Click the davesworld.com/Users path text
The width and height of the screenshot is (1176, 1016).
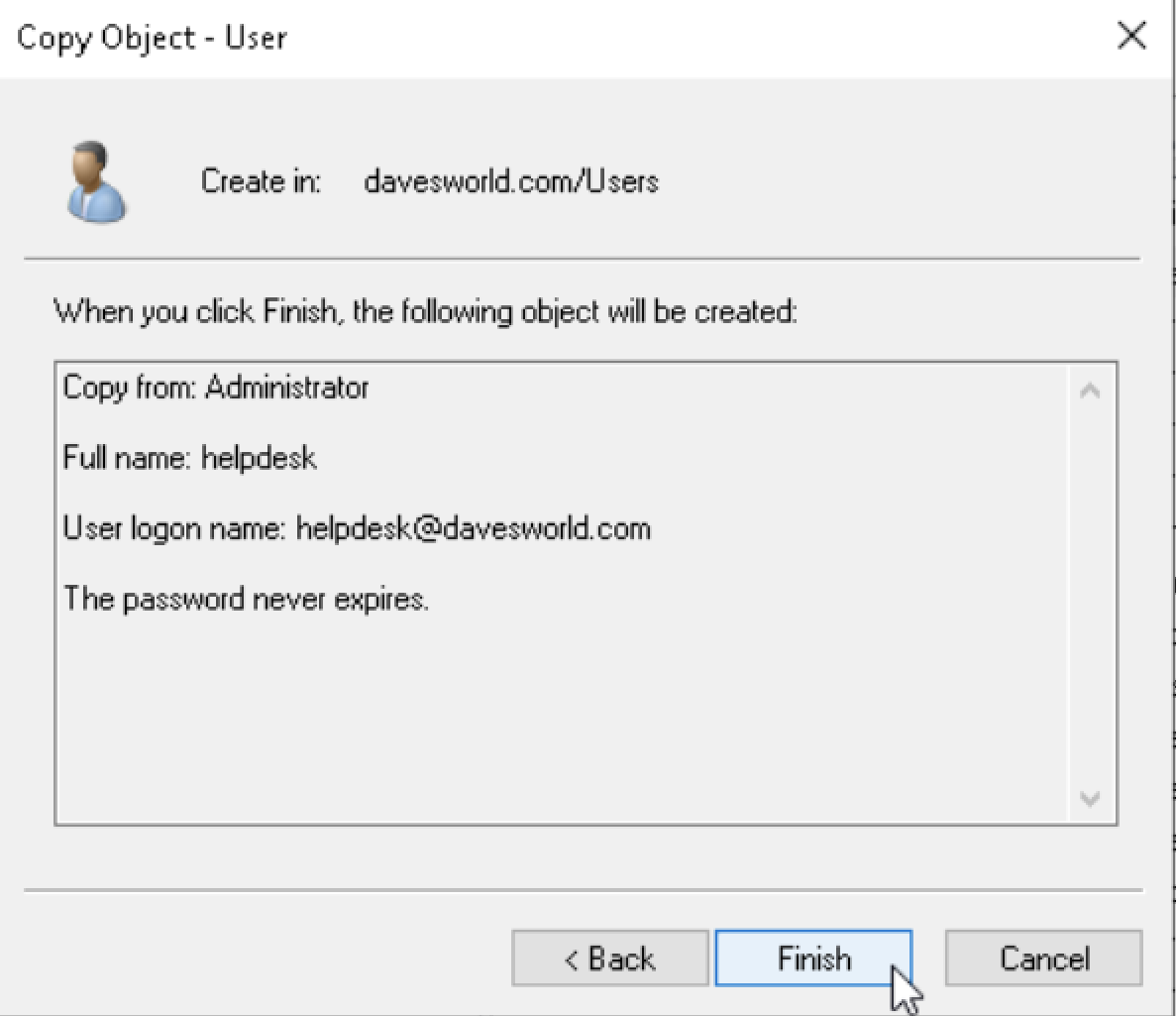coord(511,181)
